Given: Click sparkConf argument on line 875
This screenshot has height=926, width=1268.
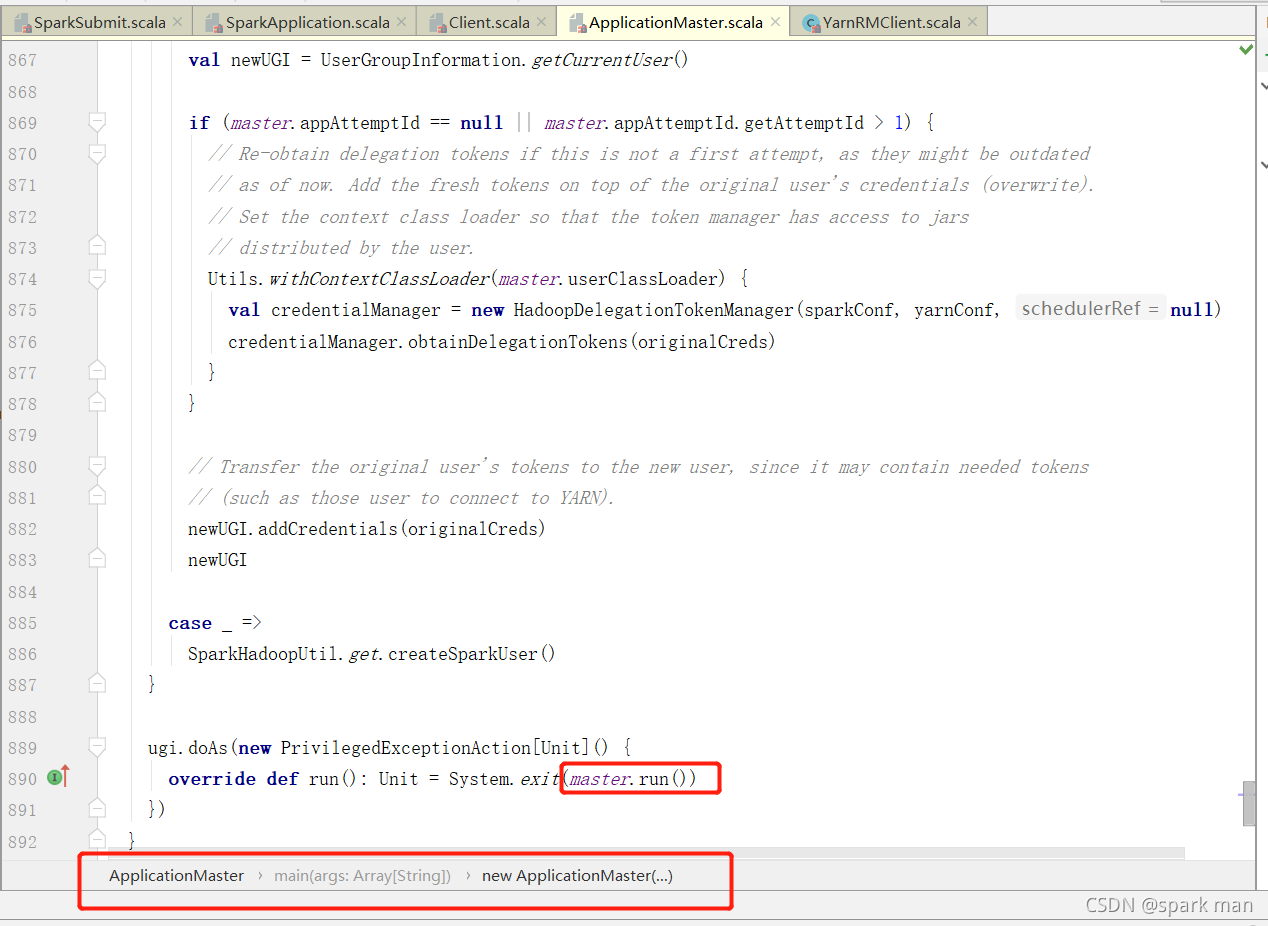Looking at the screenshot, I should point(848,310).
